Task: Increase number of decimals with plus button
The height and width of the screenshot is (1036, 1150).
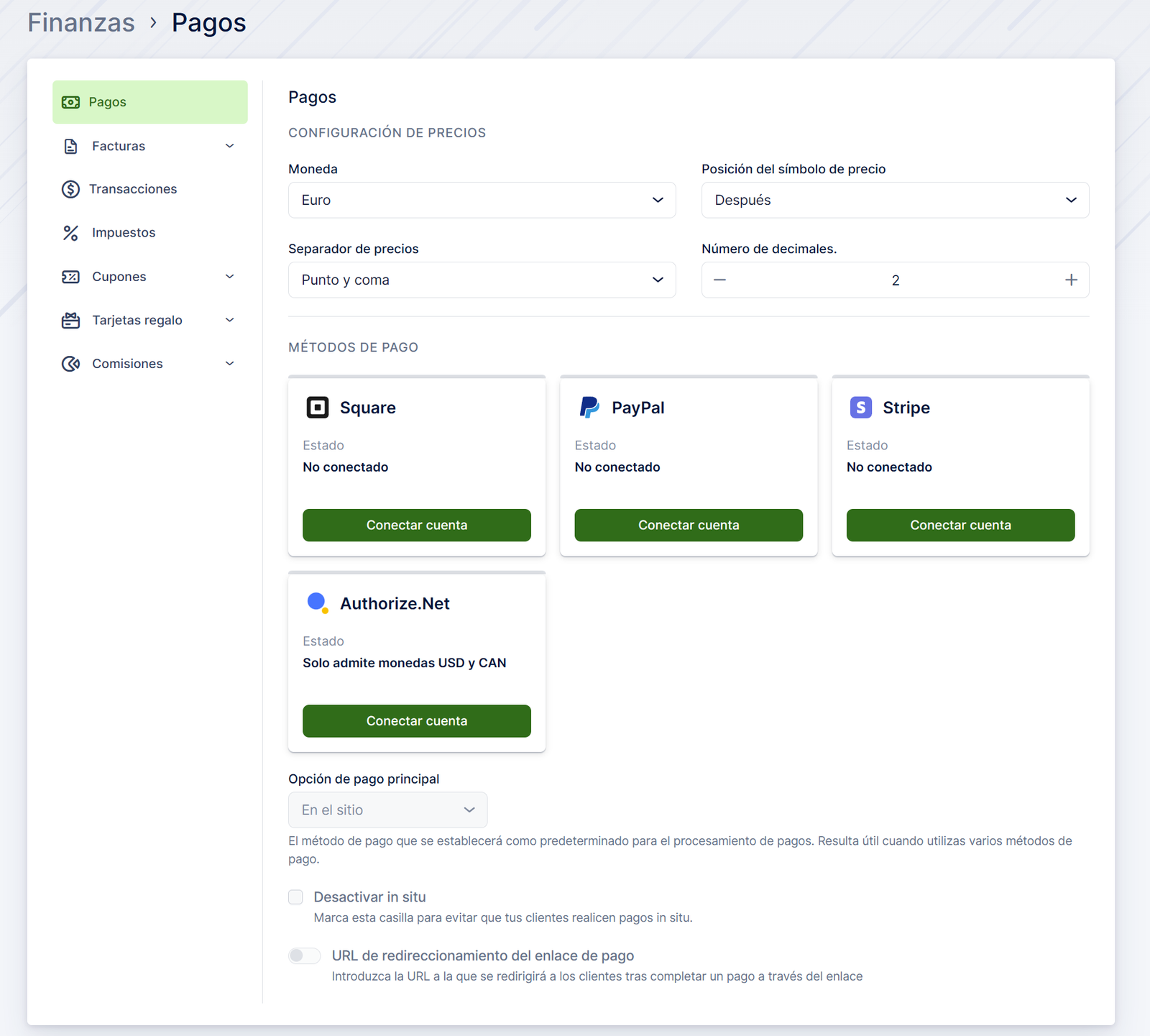Action: pos(1071,280)
